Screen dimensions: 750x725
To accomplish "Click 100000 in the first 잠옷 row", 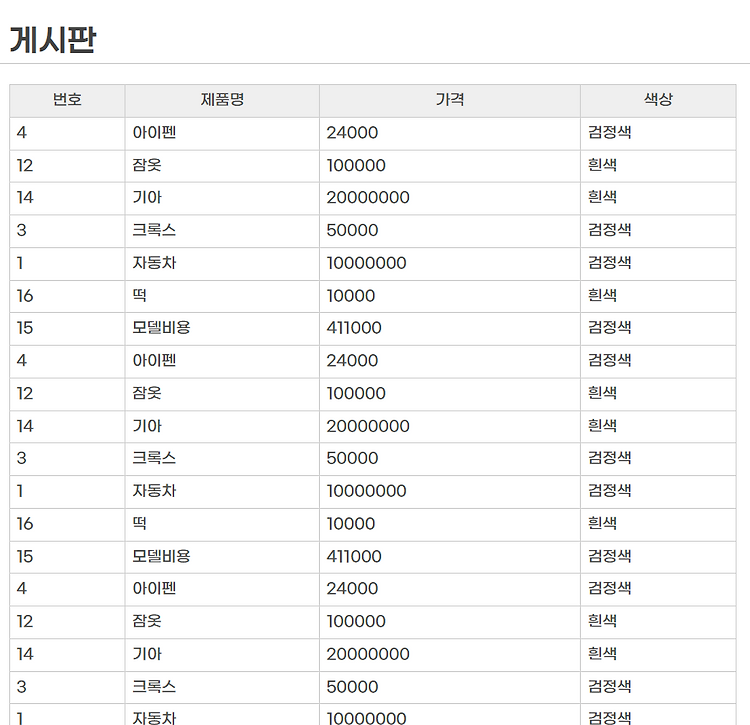I will (x=356, y=165).
